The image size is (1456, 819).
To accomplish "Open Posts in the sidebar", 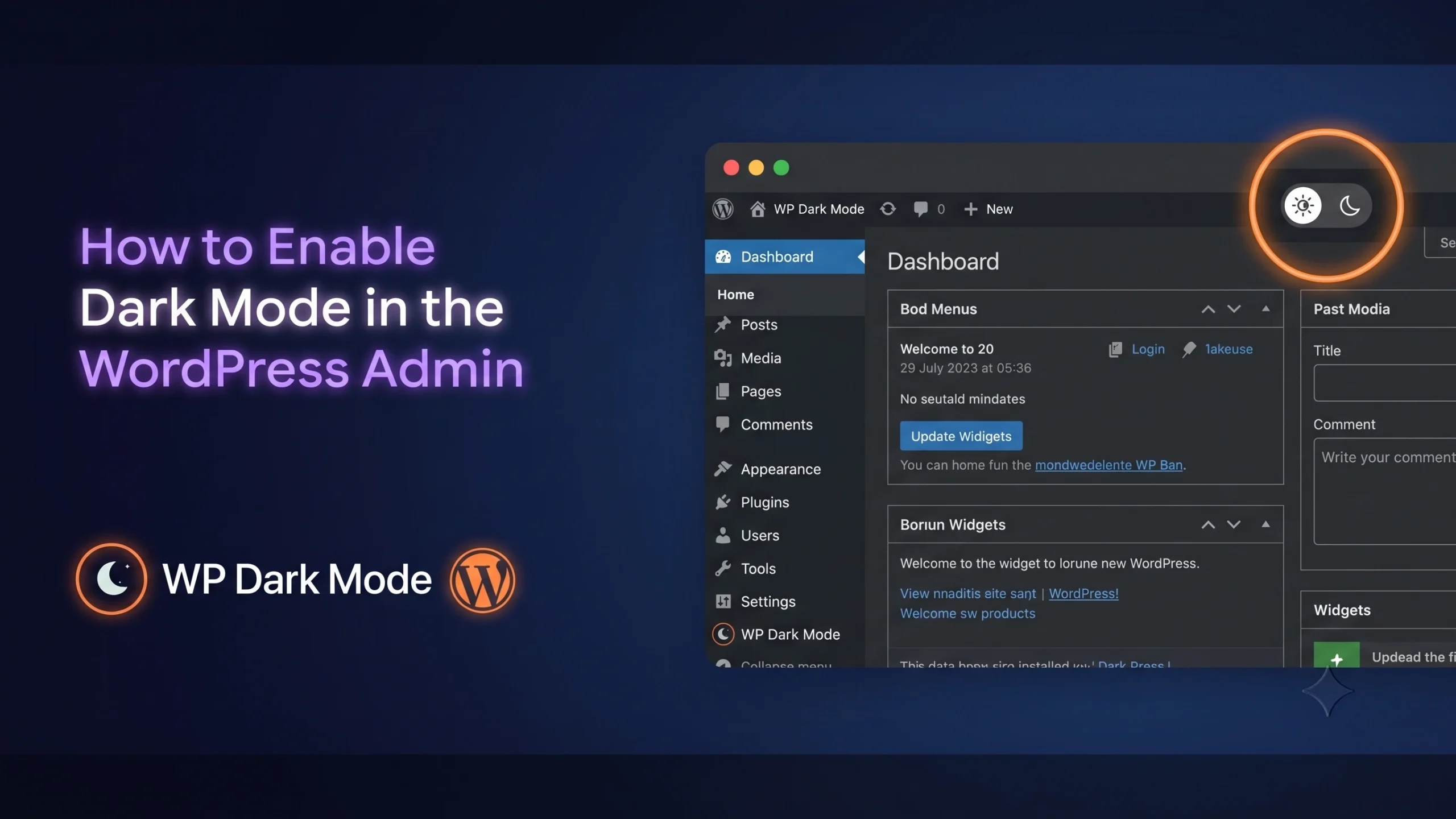I will (x=759, y=325).
